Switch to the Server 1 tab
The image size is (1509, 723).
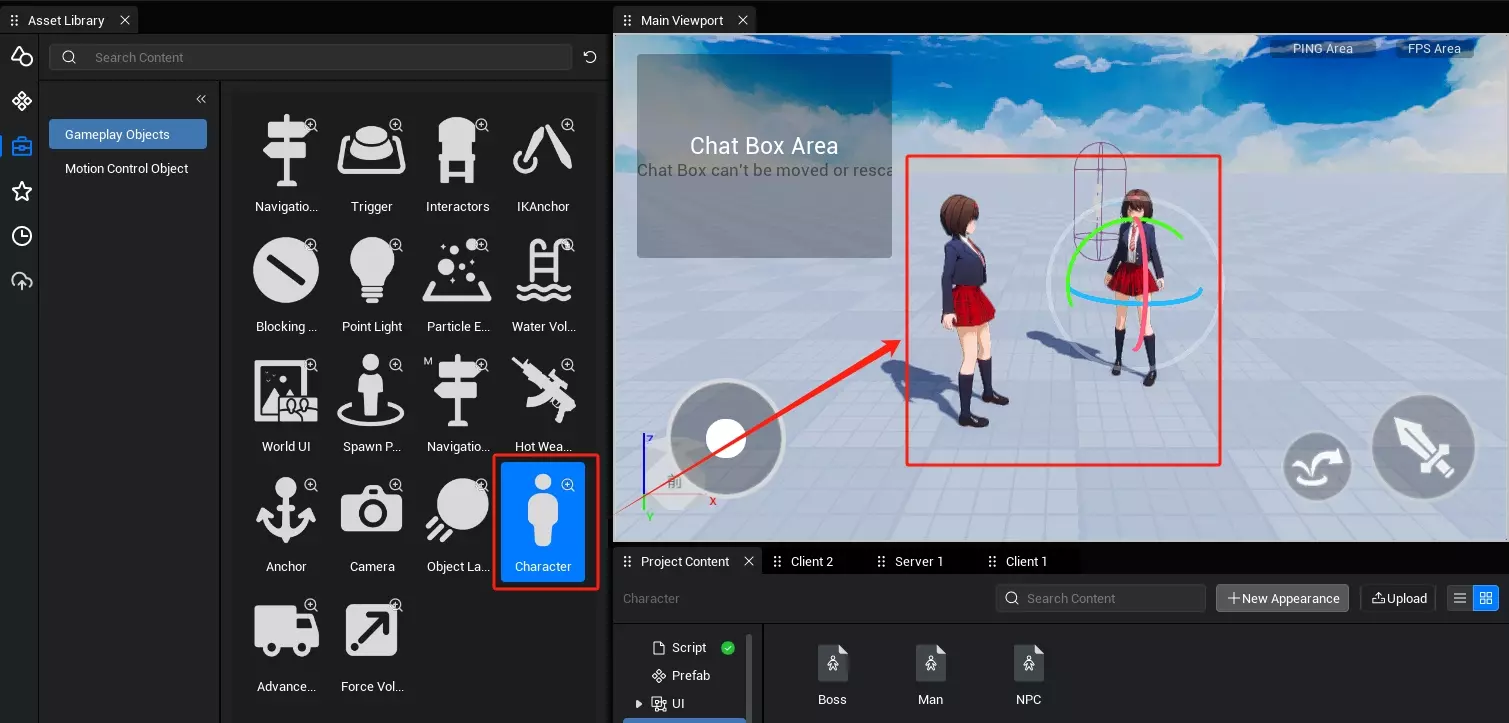[x=919, y=561]
